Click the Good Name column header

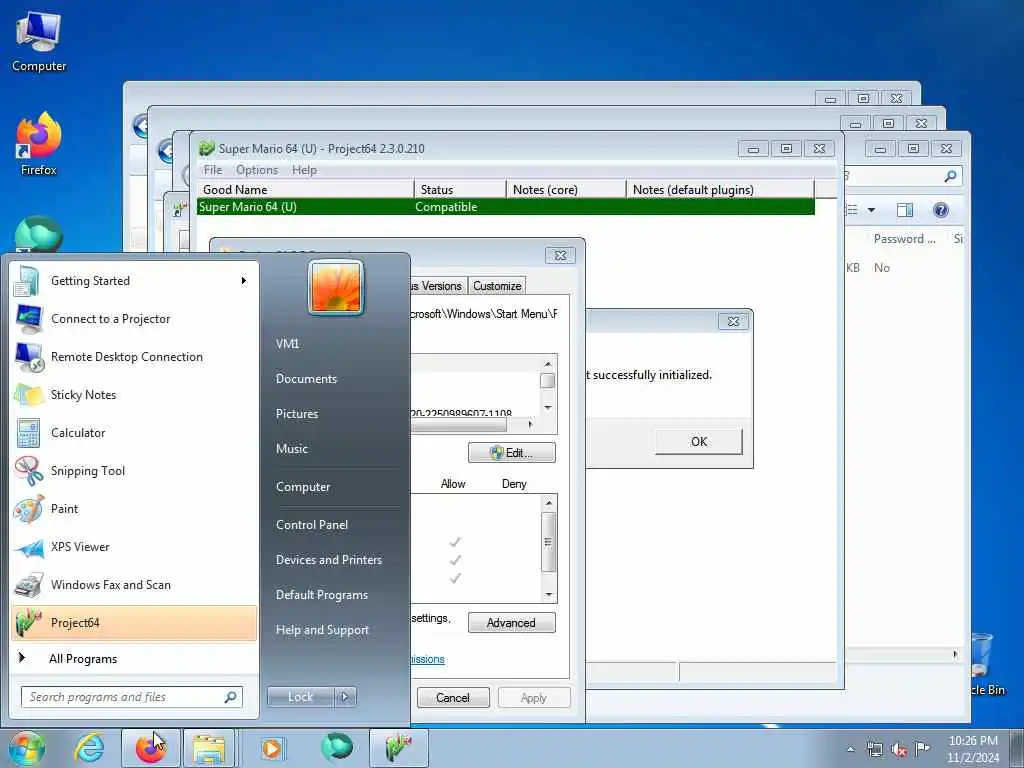306,189
